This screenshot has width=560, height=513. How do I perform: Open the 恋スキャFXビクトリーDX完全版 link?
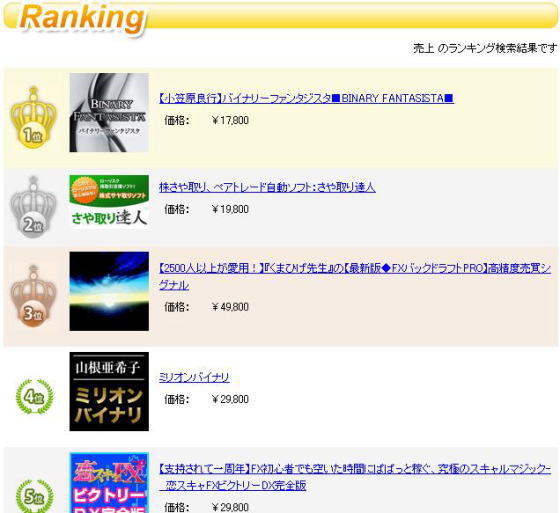click(355, 477)
